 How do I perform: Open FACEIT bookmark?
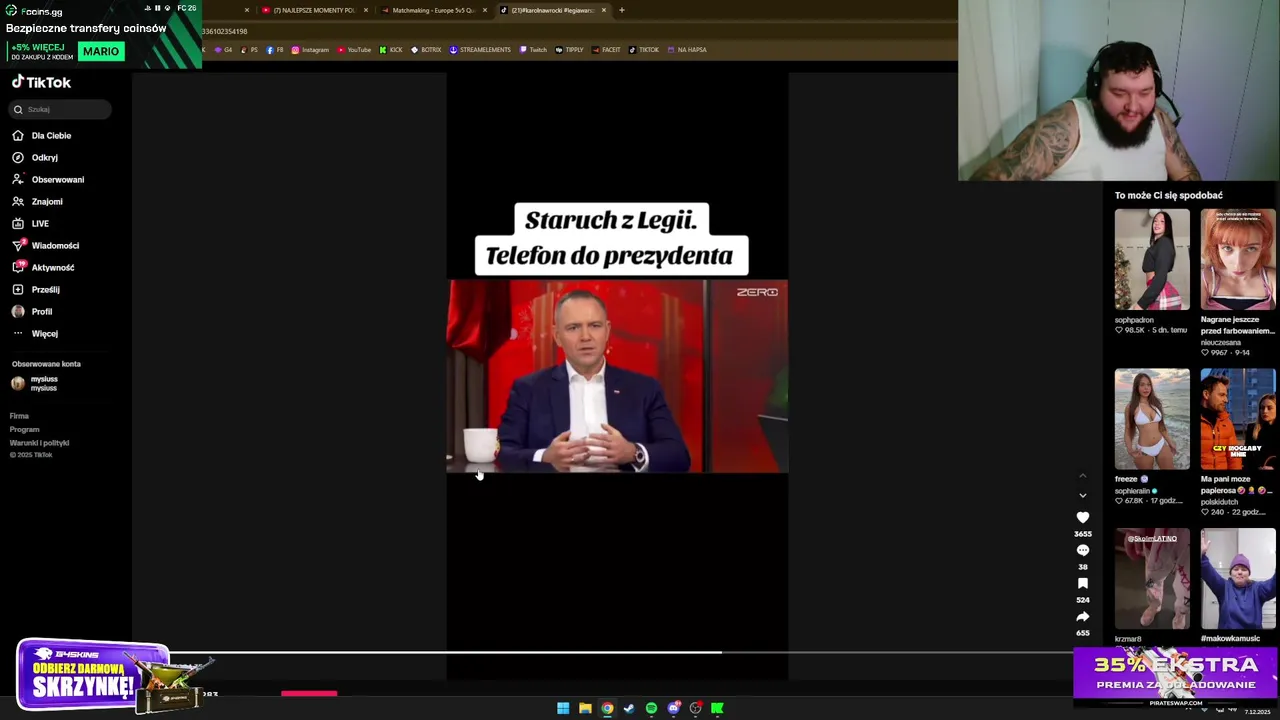[x=606, y=49]
